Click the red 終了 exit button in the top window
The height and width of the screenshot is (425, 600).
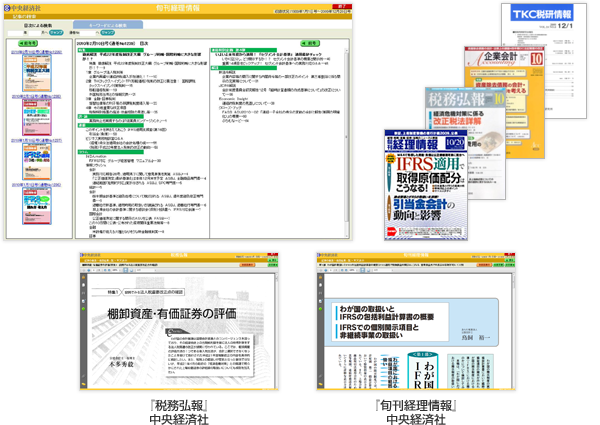coord(342,7)
